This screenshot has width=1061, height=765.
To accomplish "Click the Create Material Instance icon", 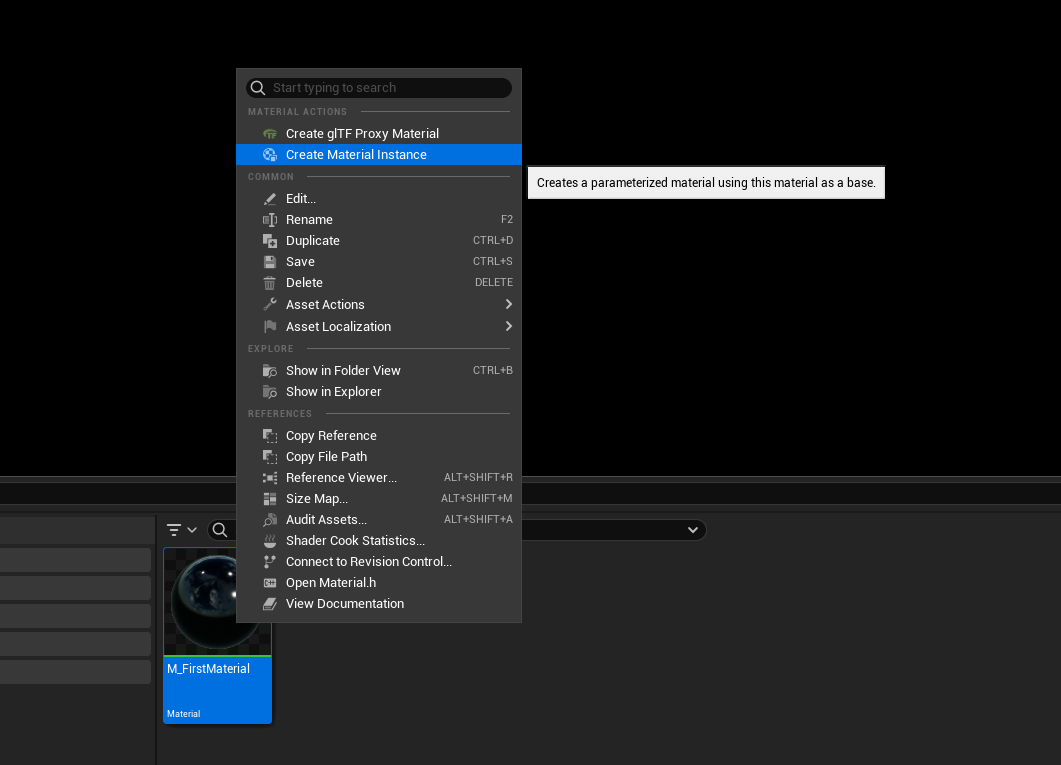I will 270,155.
